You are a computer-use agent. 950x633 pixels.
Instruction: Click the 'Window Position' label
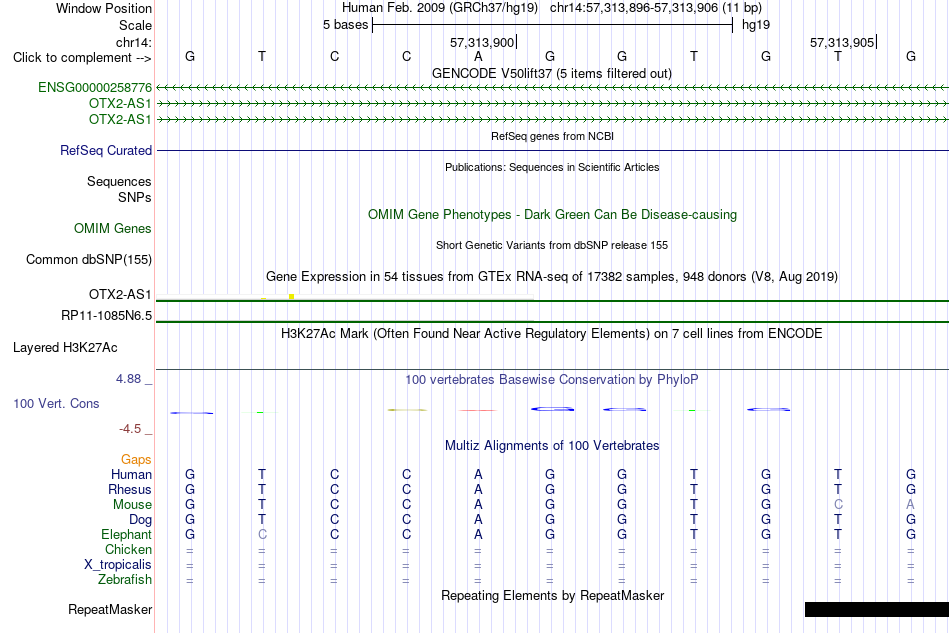(104, 8)
